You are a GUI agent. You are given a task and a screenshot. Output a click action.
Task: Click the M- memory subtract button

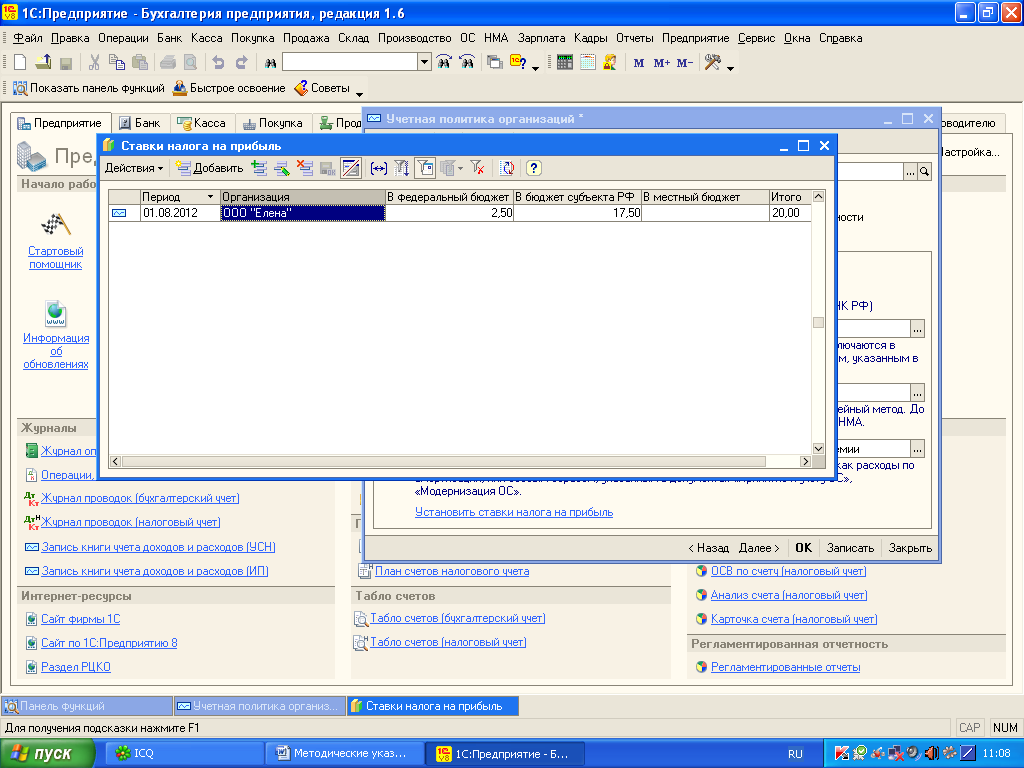pos(684,63)
